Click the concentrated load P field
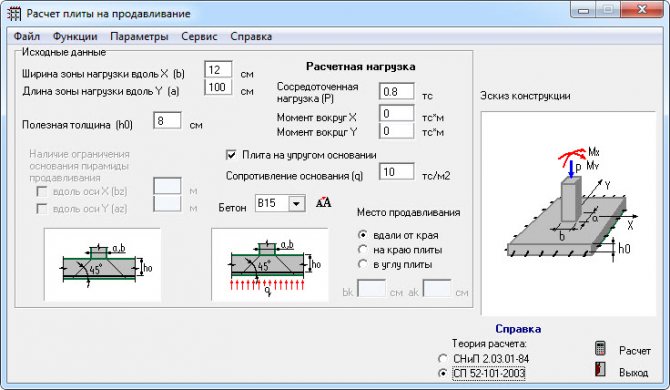Screen dimensions: 670x390 397,92
